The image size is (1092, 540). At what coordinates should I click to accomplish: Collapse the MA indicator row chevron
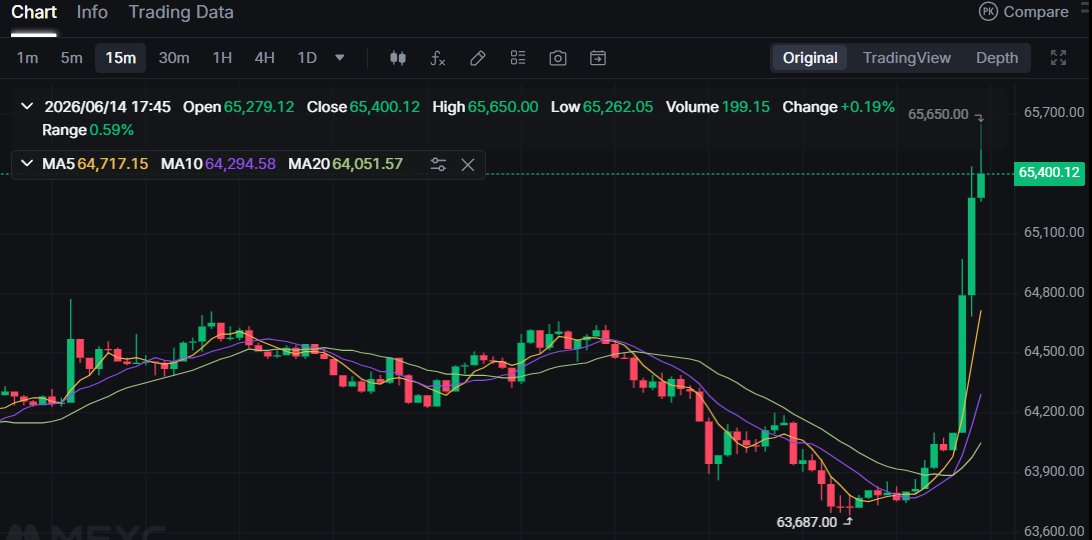click(x=27, y=164)
